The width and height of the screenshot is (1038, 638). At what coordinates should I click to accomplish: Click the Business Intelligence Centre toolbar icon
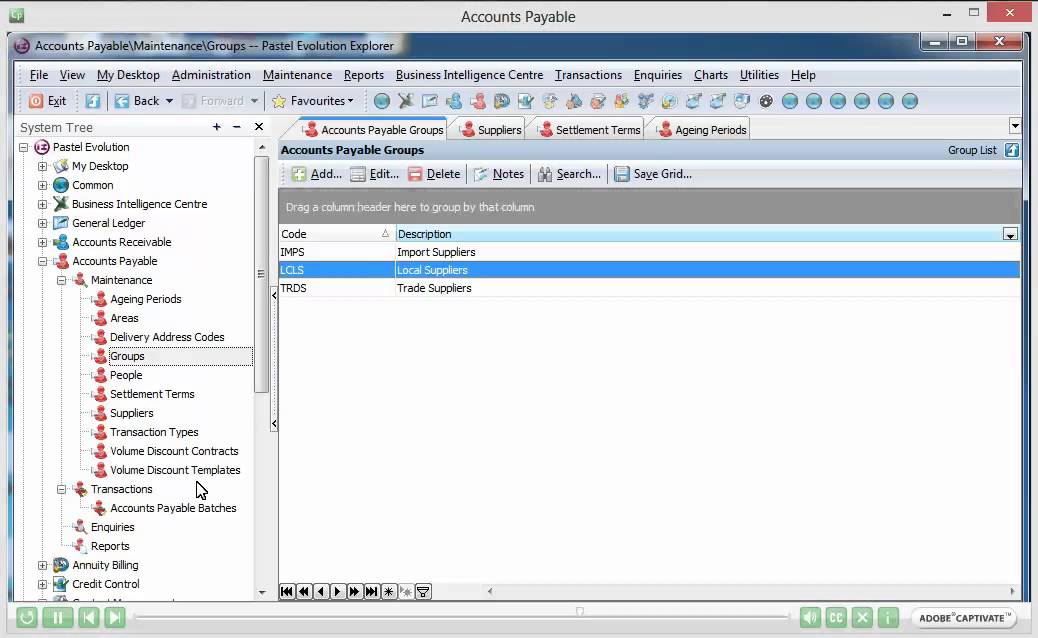[405, 101]
